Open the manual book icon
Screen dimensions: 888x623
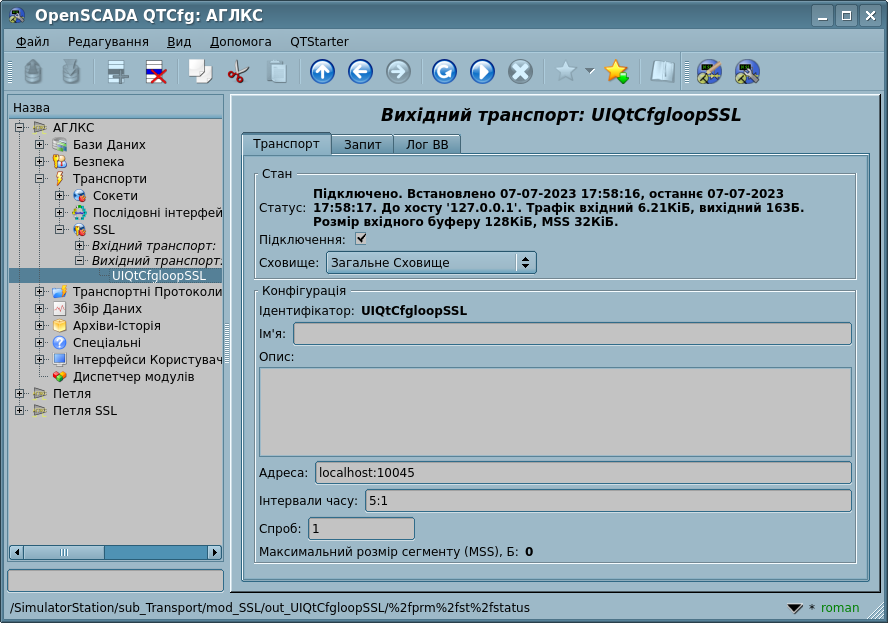662,72
